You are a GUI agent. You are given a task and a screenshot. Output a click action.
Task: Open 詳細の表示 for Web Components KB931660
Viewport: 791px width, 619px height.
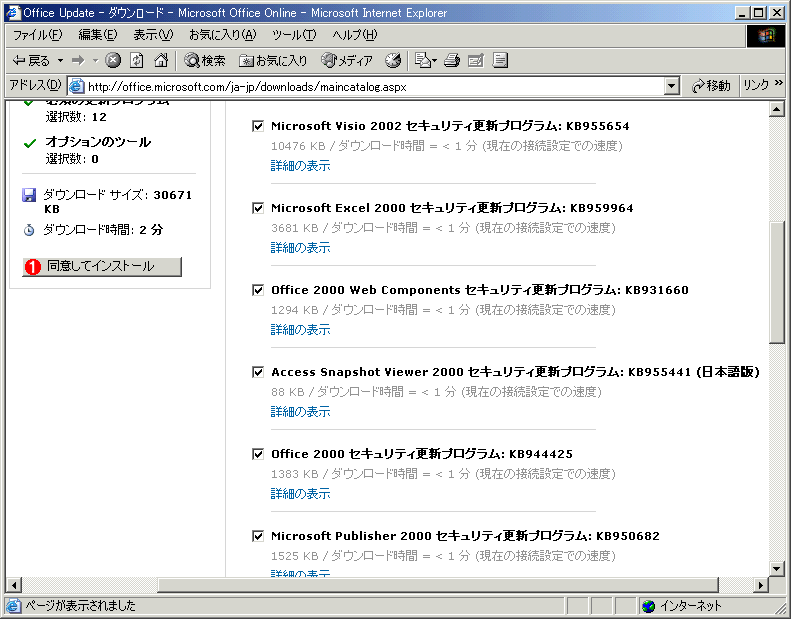point(301,330)
